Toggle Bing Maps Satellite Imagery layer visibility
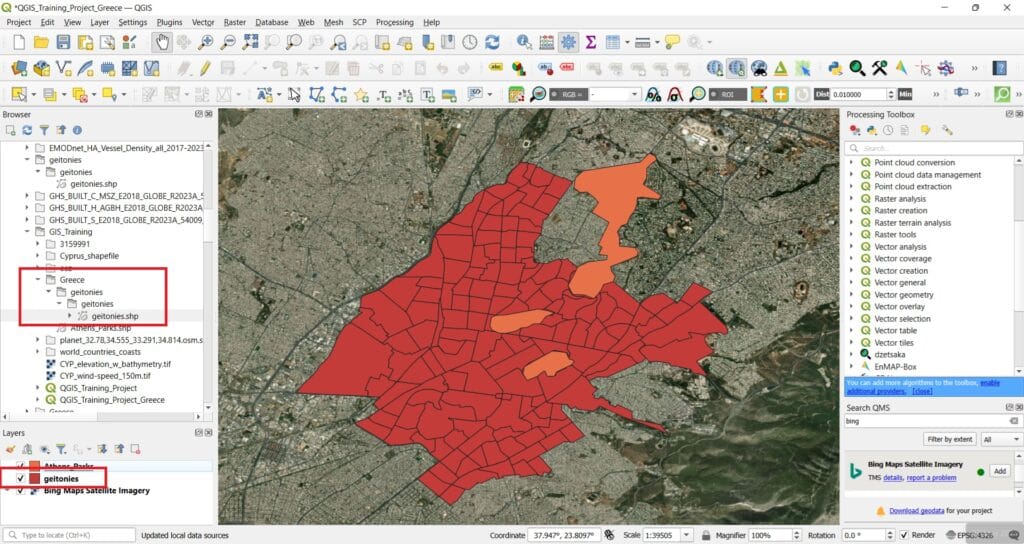 pos(20,490)
